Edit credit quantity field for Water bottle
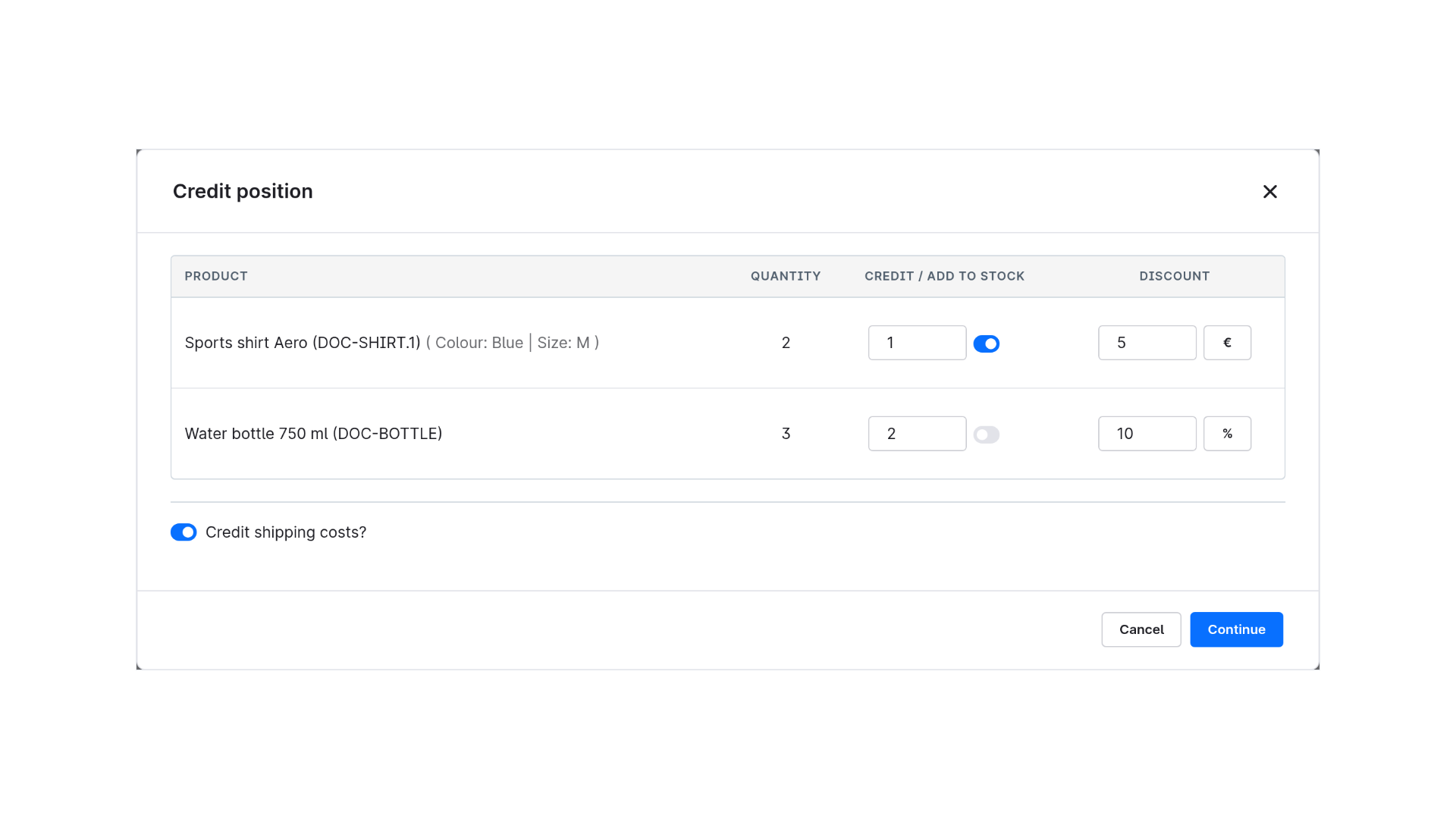This screenshot has width=1456, height=819. point(917,434)
